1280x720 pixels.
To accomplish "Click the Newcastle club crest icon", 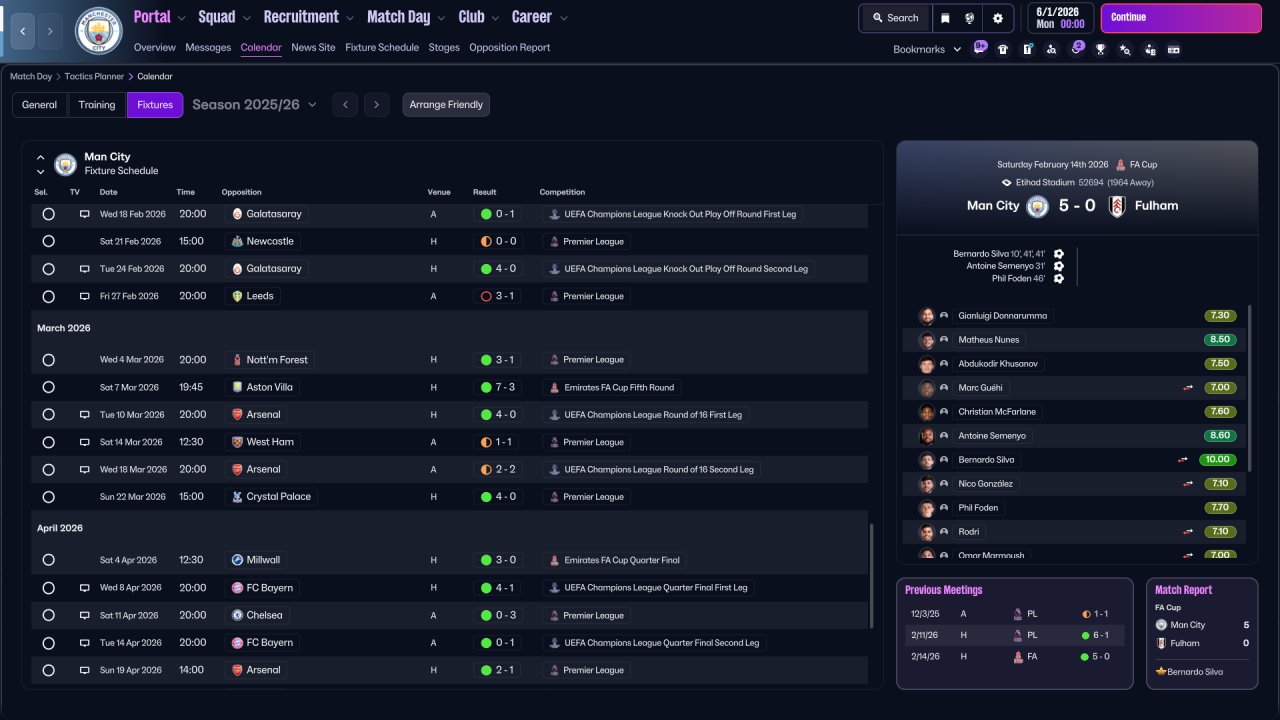I will click(237, 241).
